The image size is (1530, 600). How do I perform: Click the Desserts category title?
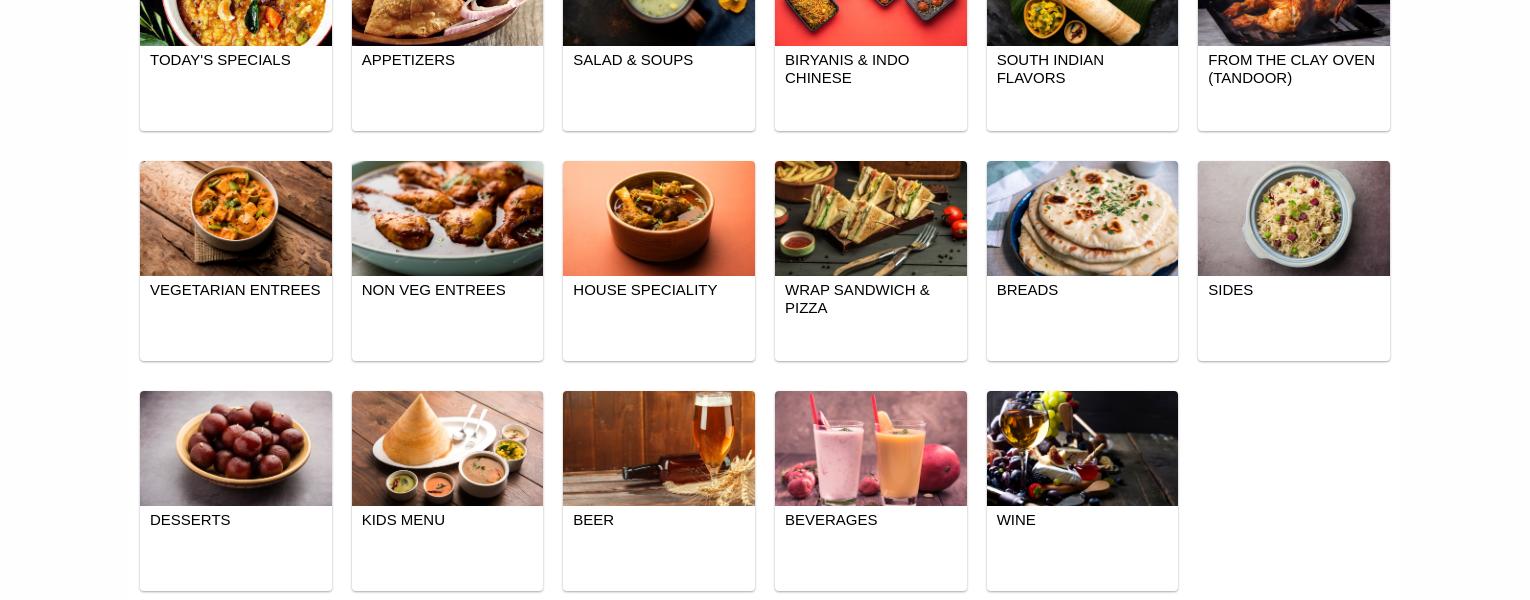point(190,520)
